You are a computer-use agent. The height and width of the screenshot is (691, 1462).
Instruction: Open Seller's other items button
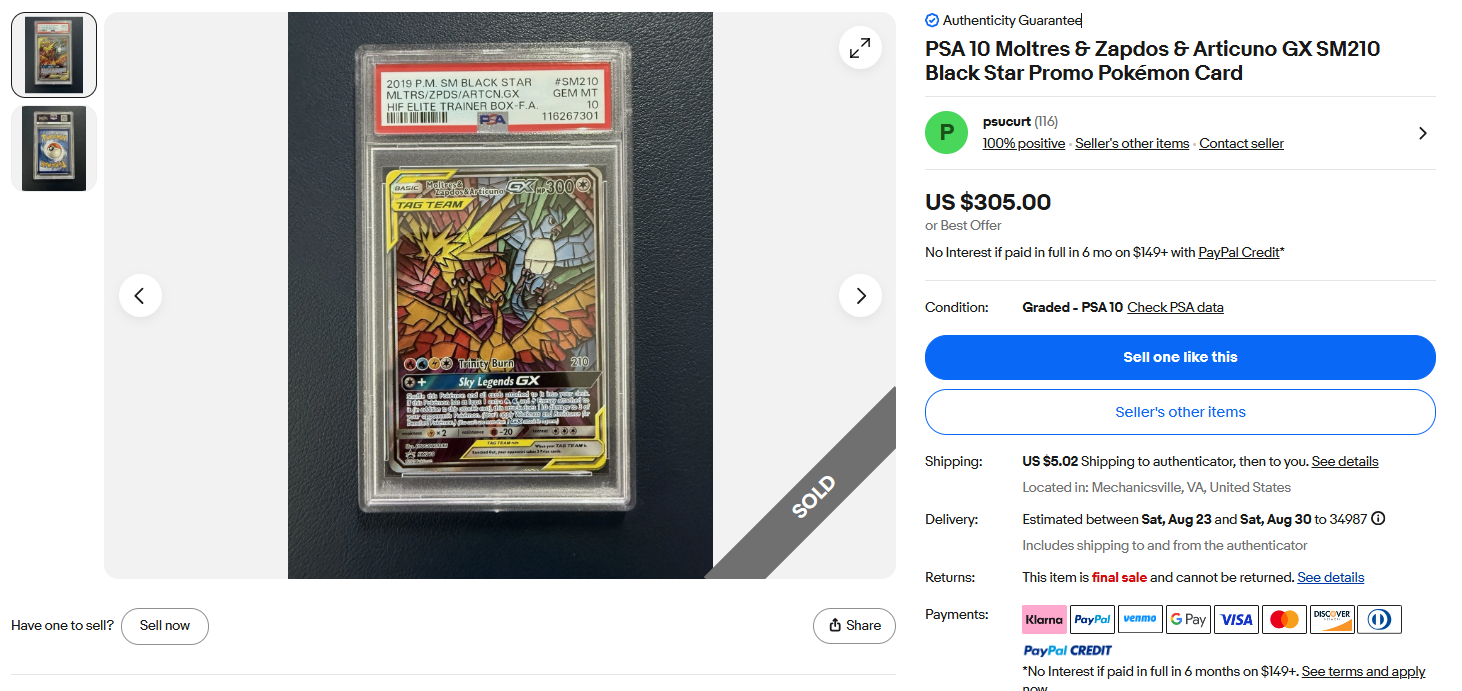(x=1180, y=412)
